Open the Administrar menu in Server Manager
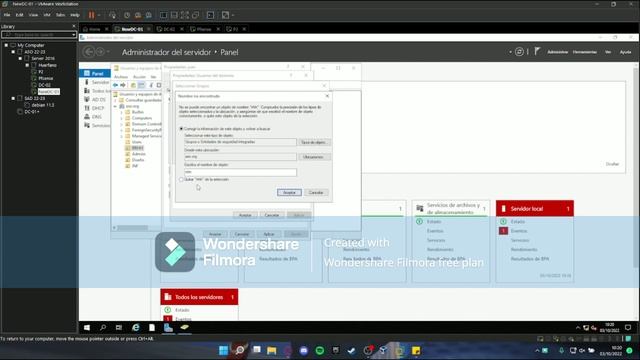 coord(557,52)
